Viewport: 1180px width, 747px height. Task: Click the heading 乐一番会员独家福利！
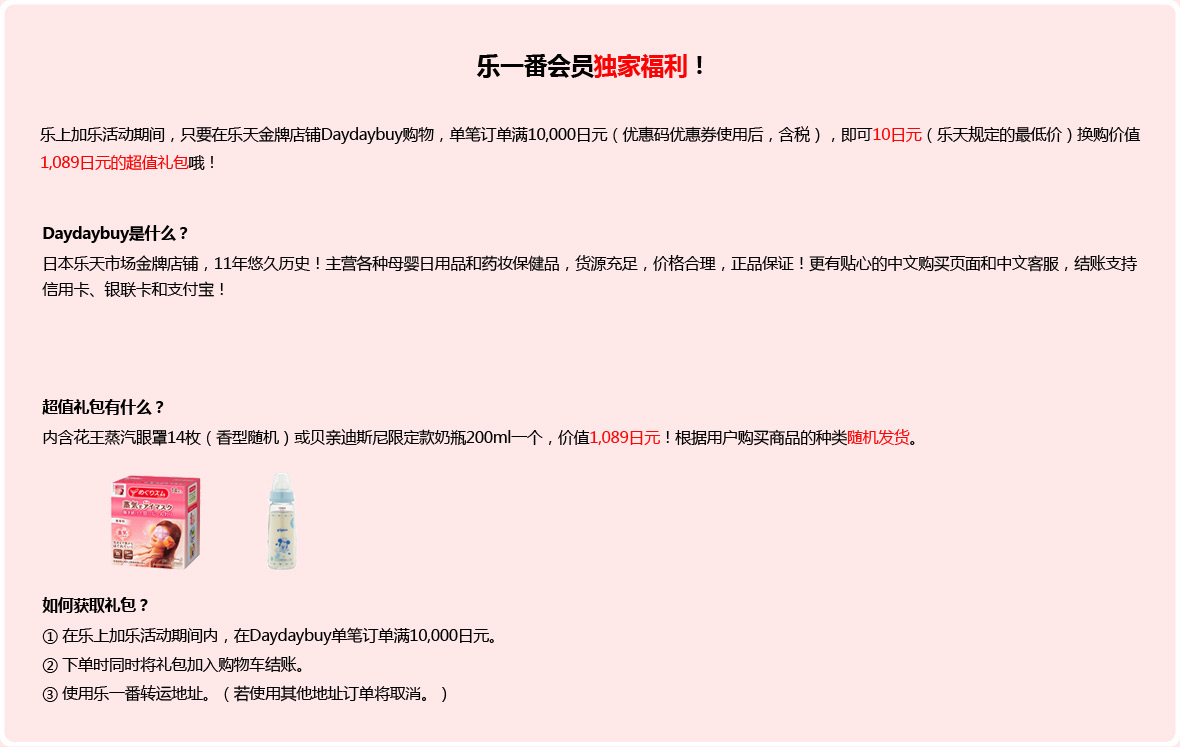coord(591,66)
